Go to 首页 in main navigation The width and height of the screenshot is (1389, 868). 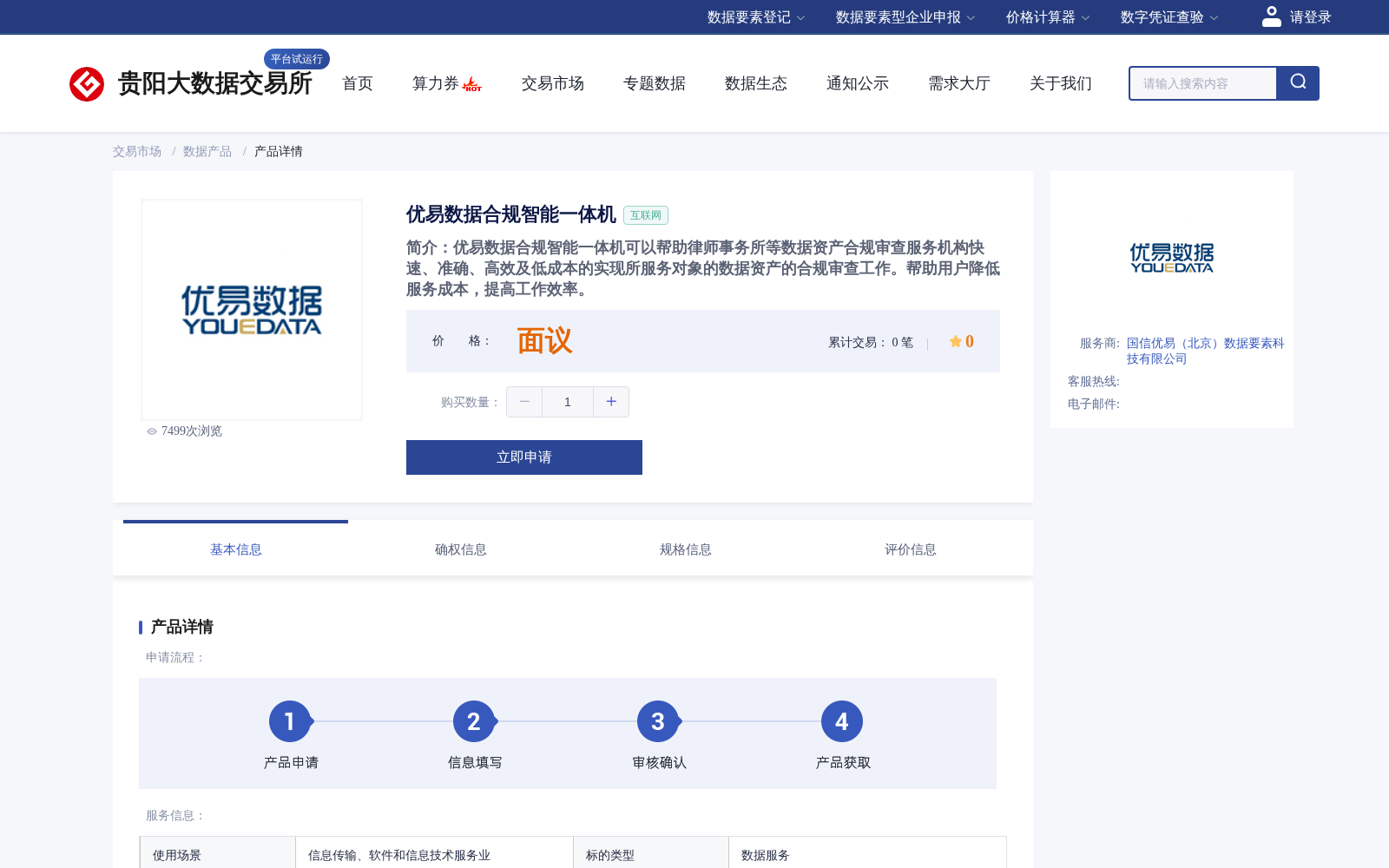[358, 83]
